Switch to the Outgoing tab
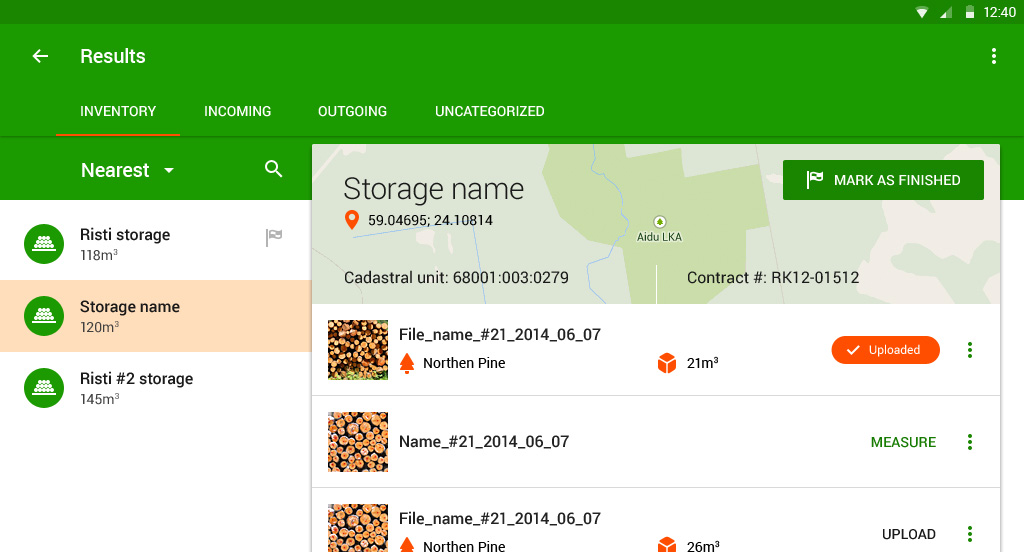The width and height of the screenshot is (1024, 552). 352,111
